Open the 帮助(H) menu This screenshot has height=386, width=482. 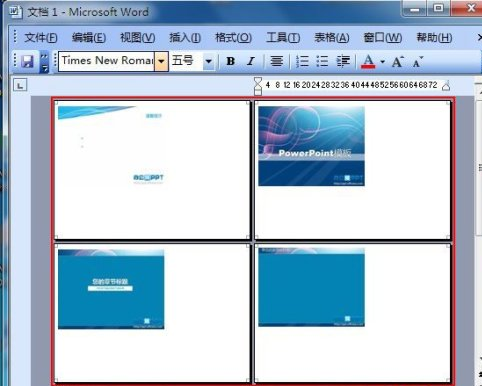434,37
